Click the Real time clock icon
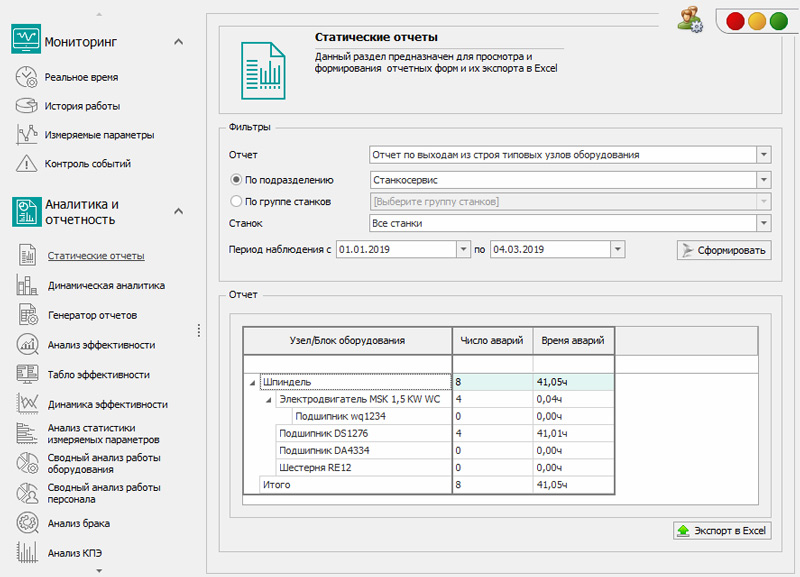This screenshot has width=800, height=577. pos(27,77)
